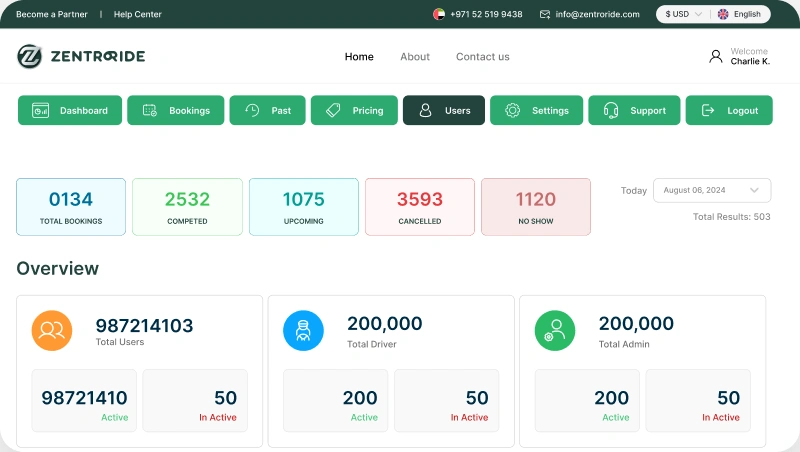
Task: Click the Total Results: 503 text
Action: [x=732, y=217]
